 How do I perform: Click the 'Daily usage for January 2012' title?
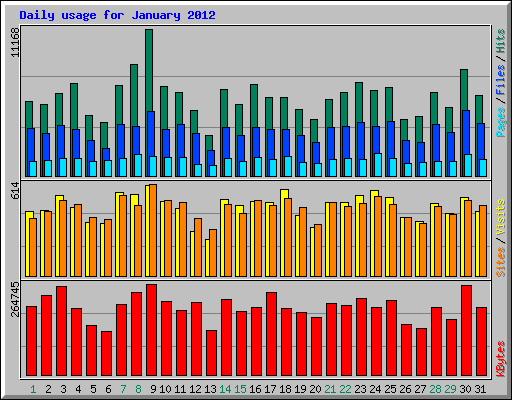click(117, 15)
